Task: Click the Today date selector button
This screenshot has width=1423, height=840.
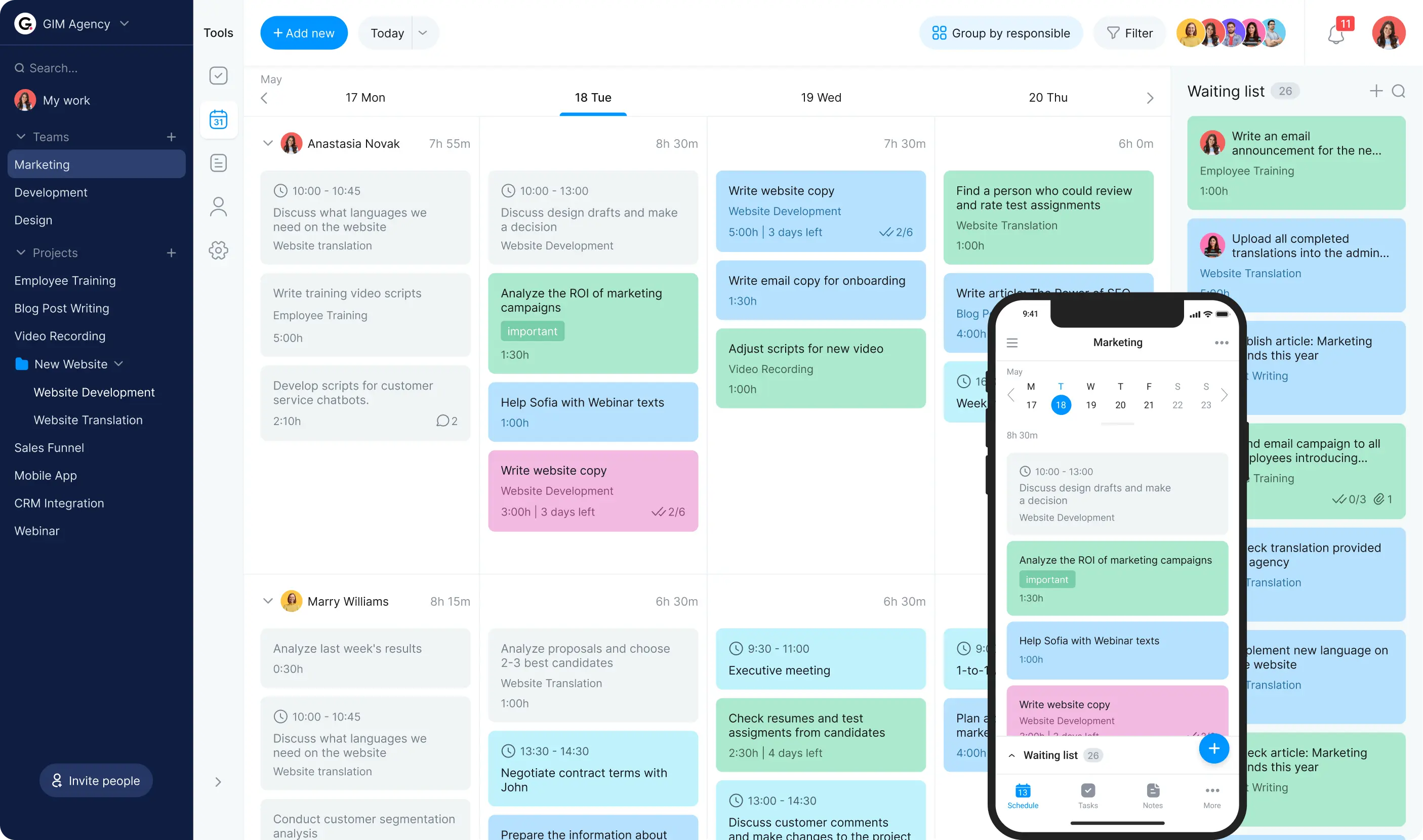Action: pyautogui.click(x=387, y=33)
